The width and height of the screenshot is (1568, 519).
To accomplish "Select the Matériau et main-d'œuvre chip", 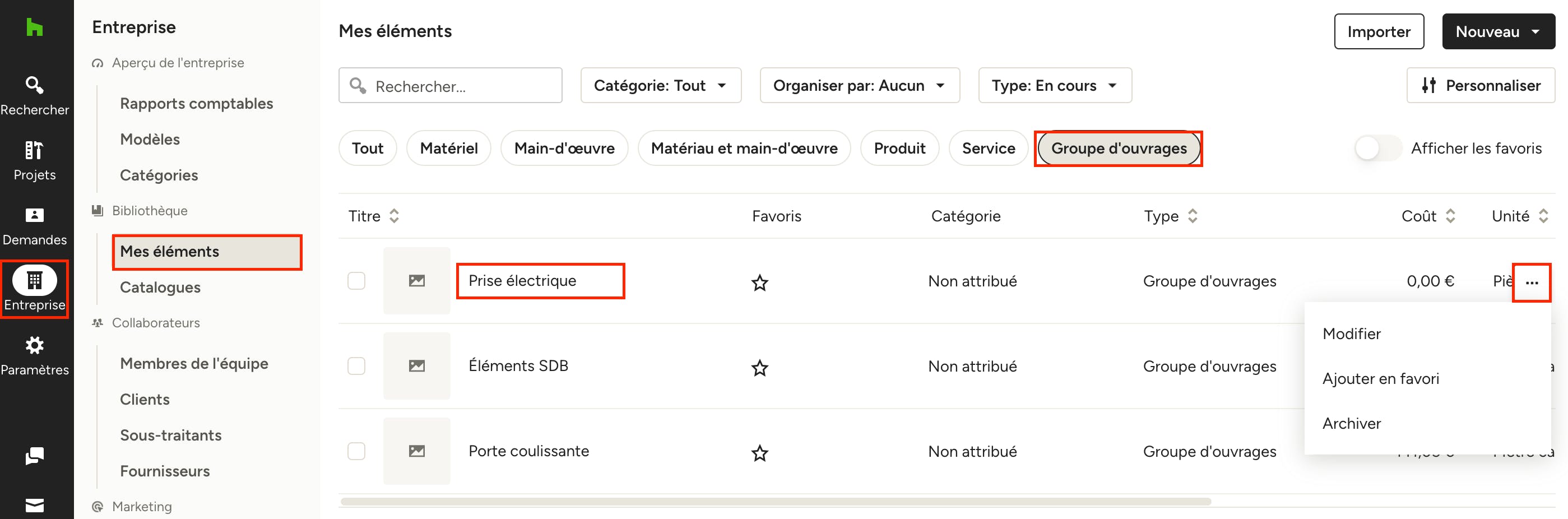I will 744,148.
